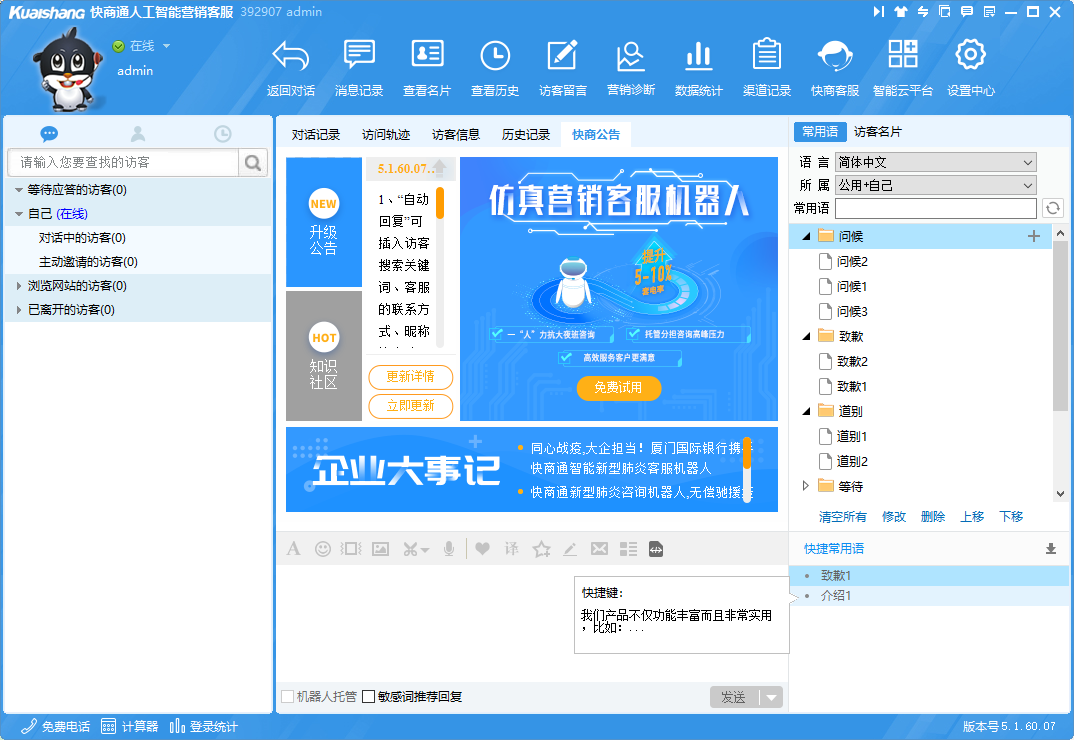Viewport: 1074px width, 740px height.
Task: Click the refresh icon beside 常用语 field
Action: (x=1052, y=208)
